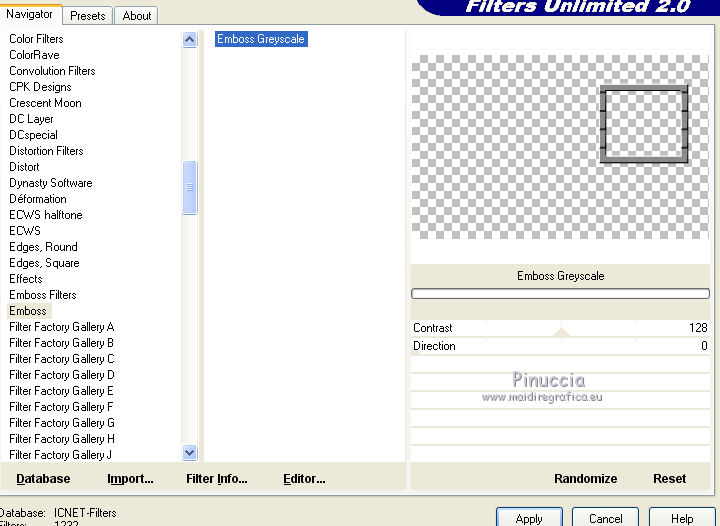Image resolution: width=720 pixels, height=526 pixels.
Task: Select the Distort category
Action: click(24, 167)
